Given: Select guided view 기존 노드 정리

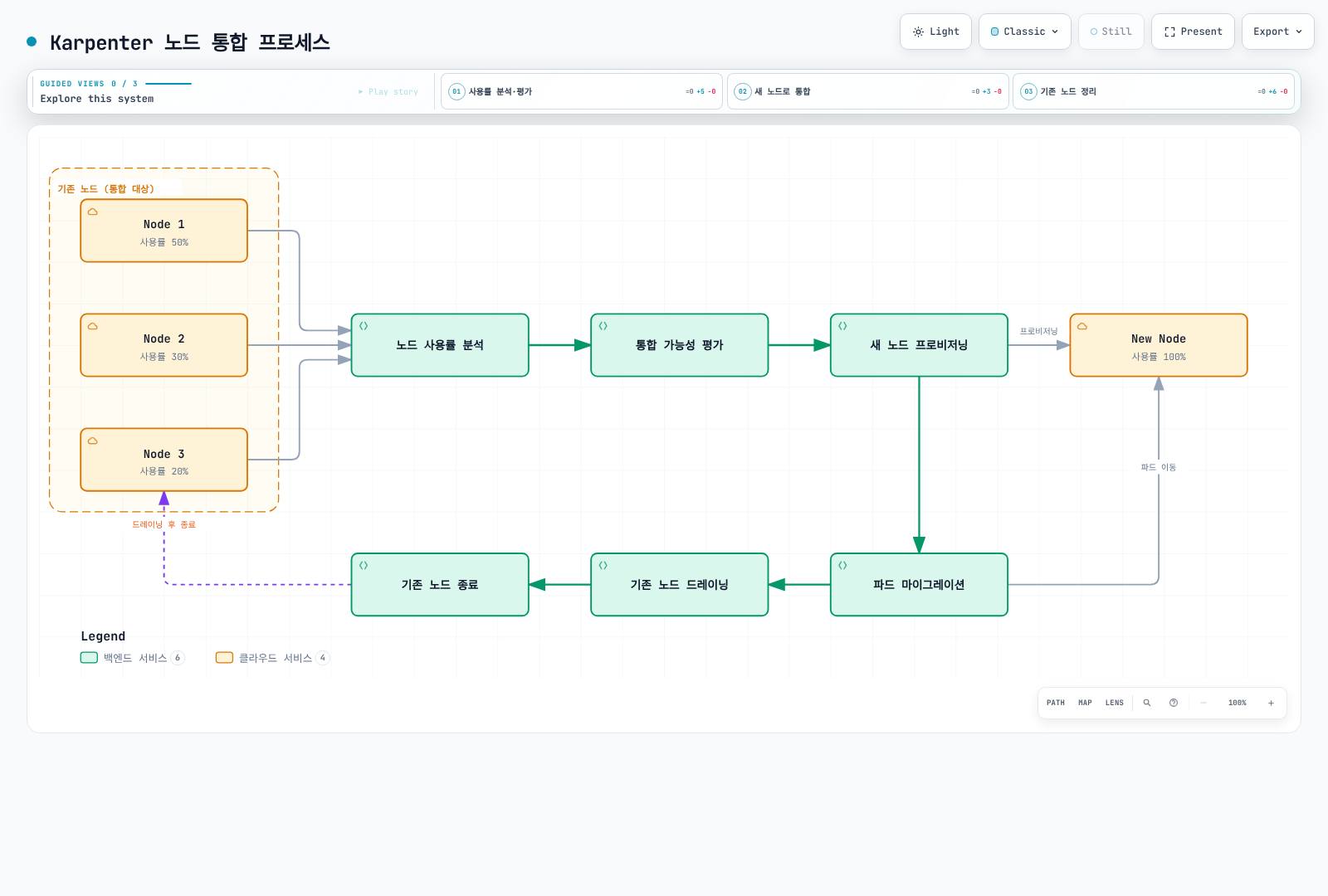Looking at the screenshot, I should (1154, 91).
